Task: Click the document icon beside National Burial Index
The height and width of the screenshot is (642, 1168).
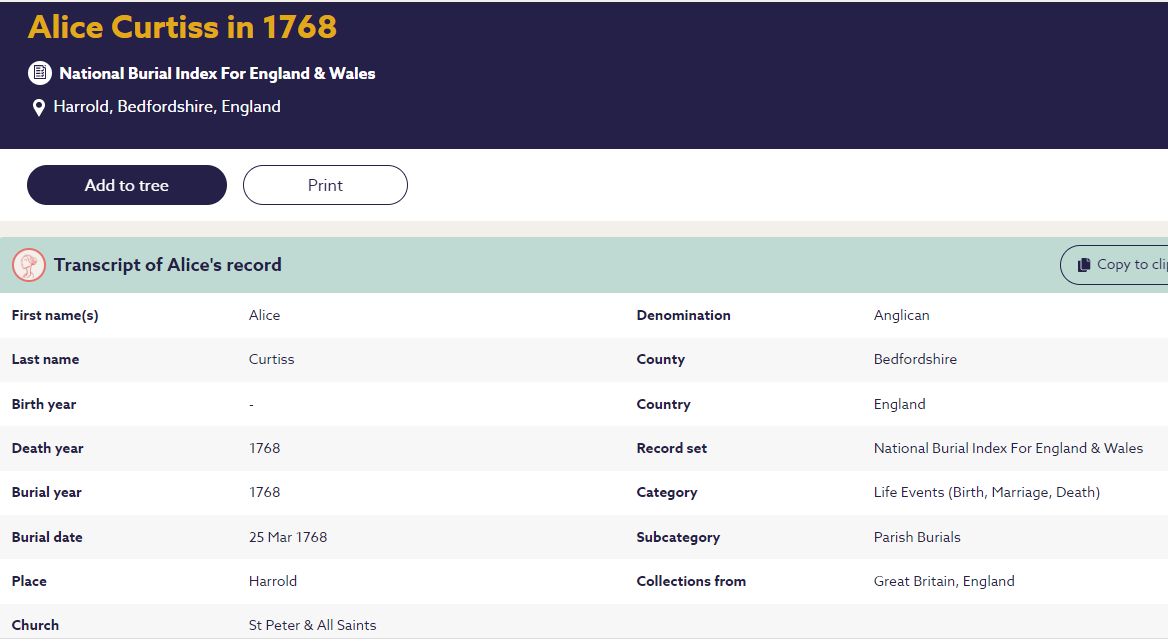Action: pos(39,73)
